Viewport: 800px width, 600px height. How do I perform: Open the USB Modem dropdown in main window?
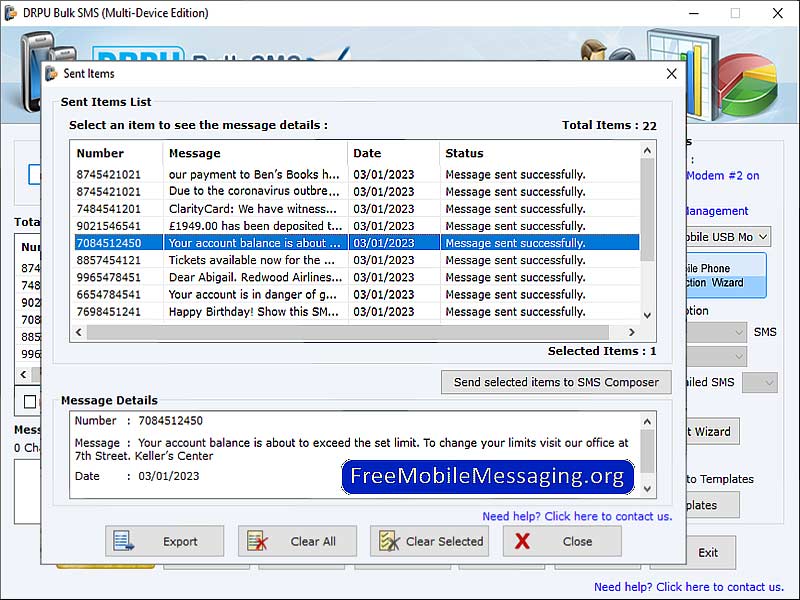pos(763,237)
